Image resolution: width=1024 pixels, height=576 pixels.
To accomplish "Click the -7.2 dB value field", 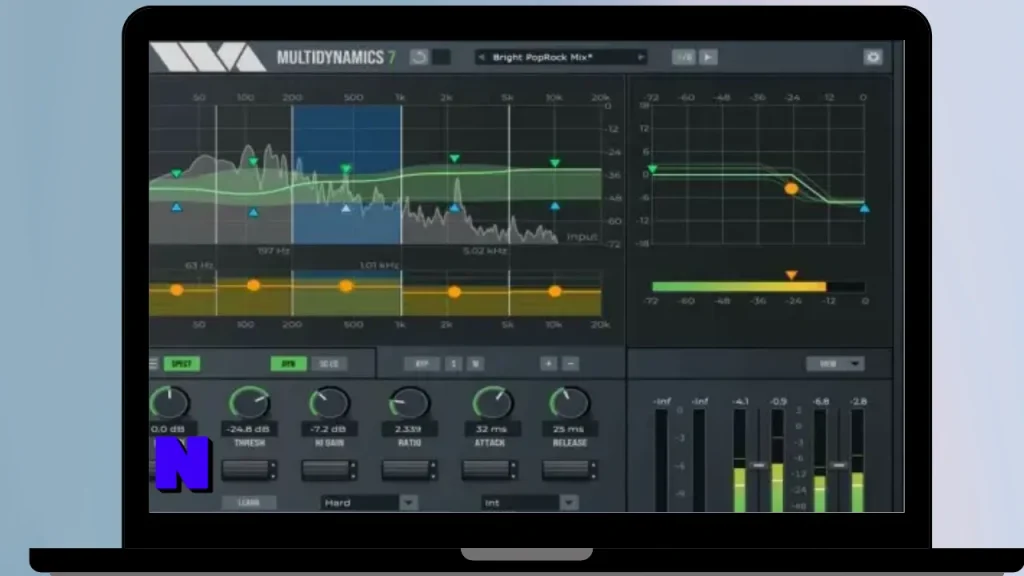I will (328, 429).
